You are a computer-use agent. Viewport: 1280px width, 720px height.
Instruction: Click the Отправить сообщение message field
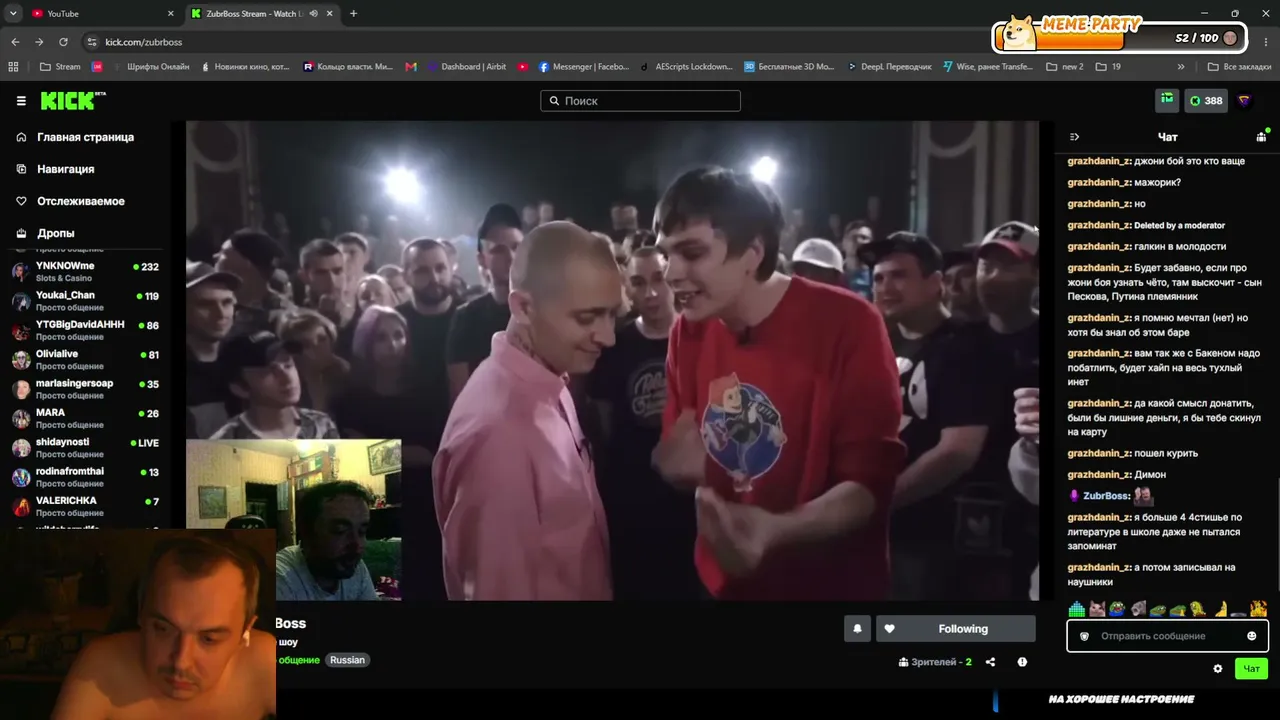[x=1167, y=636]
